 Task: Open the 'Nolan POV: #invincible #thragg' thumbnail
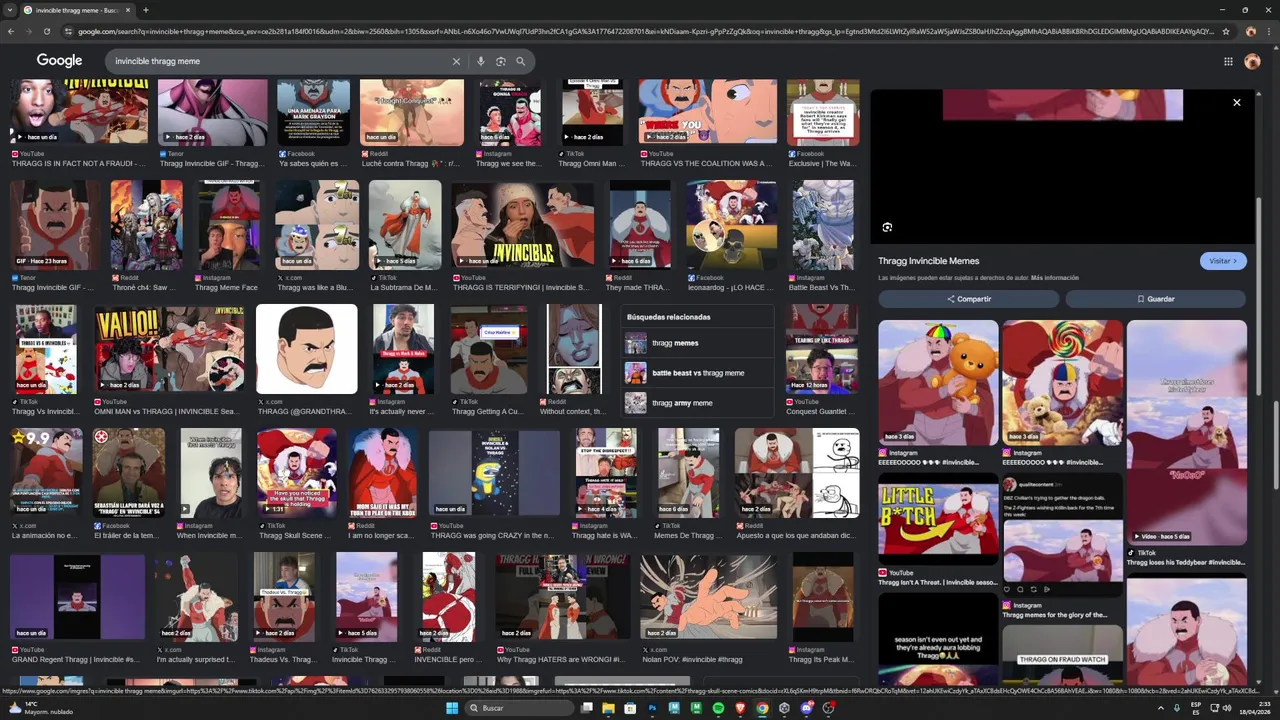coord(708,597)
